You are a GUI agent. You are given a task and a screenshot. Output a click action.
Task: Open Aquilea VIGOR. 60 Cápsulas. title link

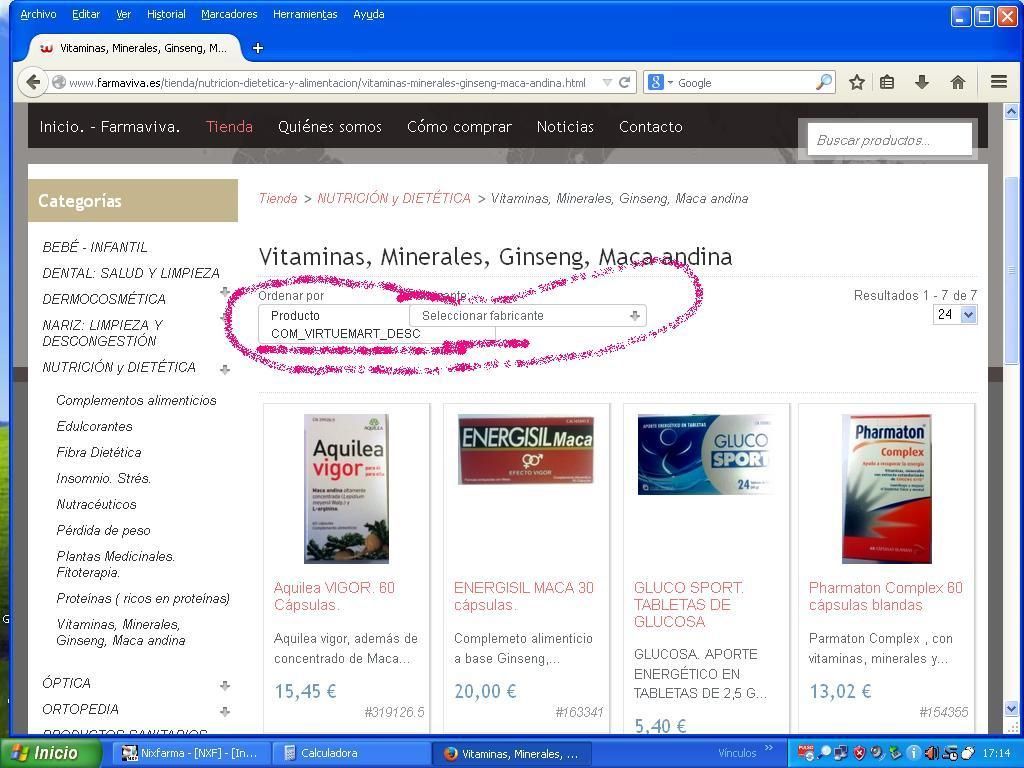(x=334, y=596)
